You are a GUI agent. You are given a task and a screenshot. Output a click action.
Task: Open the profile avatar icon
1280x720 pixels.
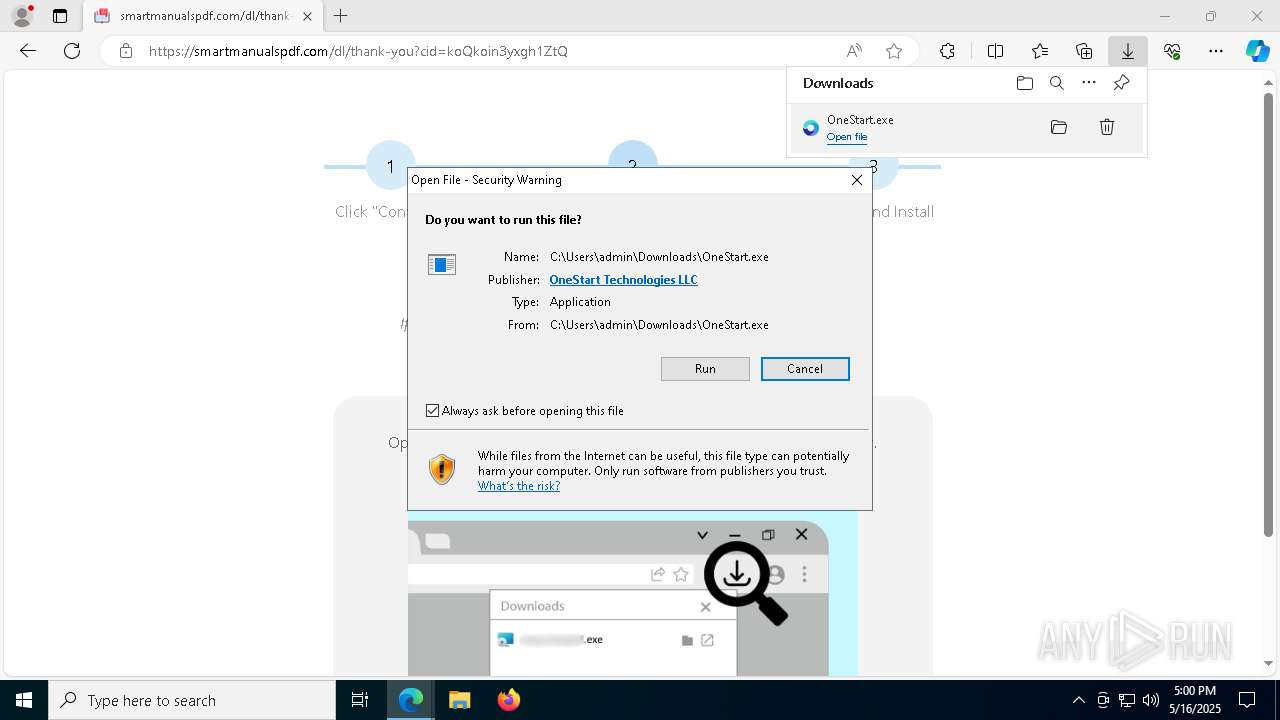(x=22, y=16)
